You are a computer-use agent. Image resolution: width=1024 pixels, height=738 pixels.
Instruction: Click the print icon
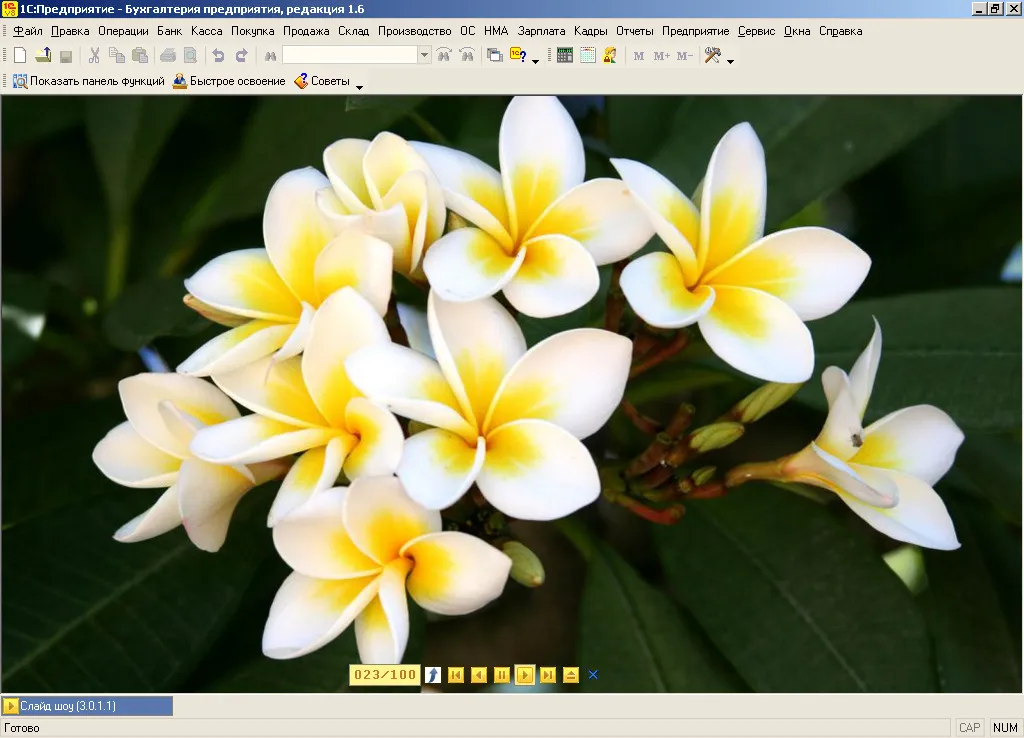coord(168,56)
